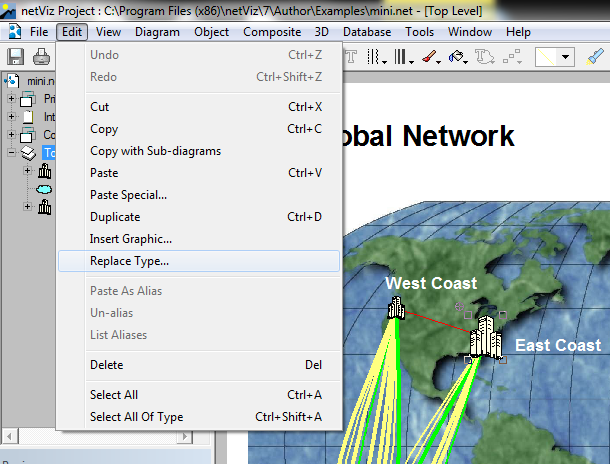
Task: Click the Print icon in toolbar
Action: coord(42,57)
